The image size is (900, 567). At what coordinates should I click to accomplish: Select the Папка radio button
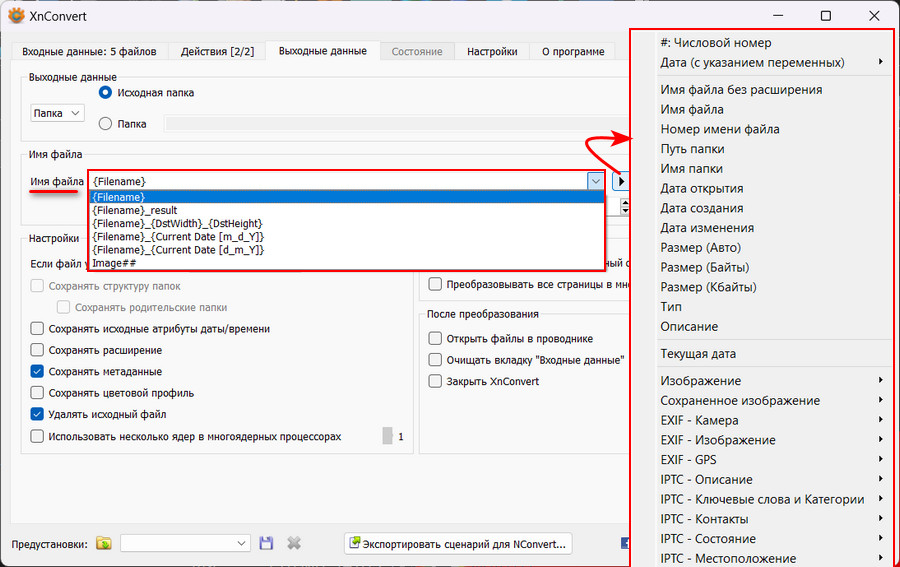[x=105, y=123]
